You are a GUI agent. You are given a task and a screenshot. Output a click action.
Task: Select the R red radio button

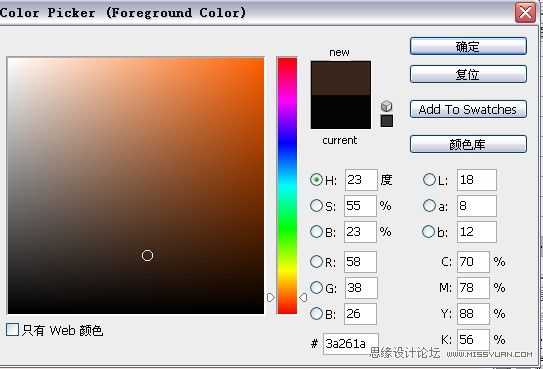(x=317, y=261)
